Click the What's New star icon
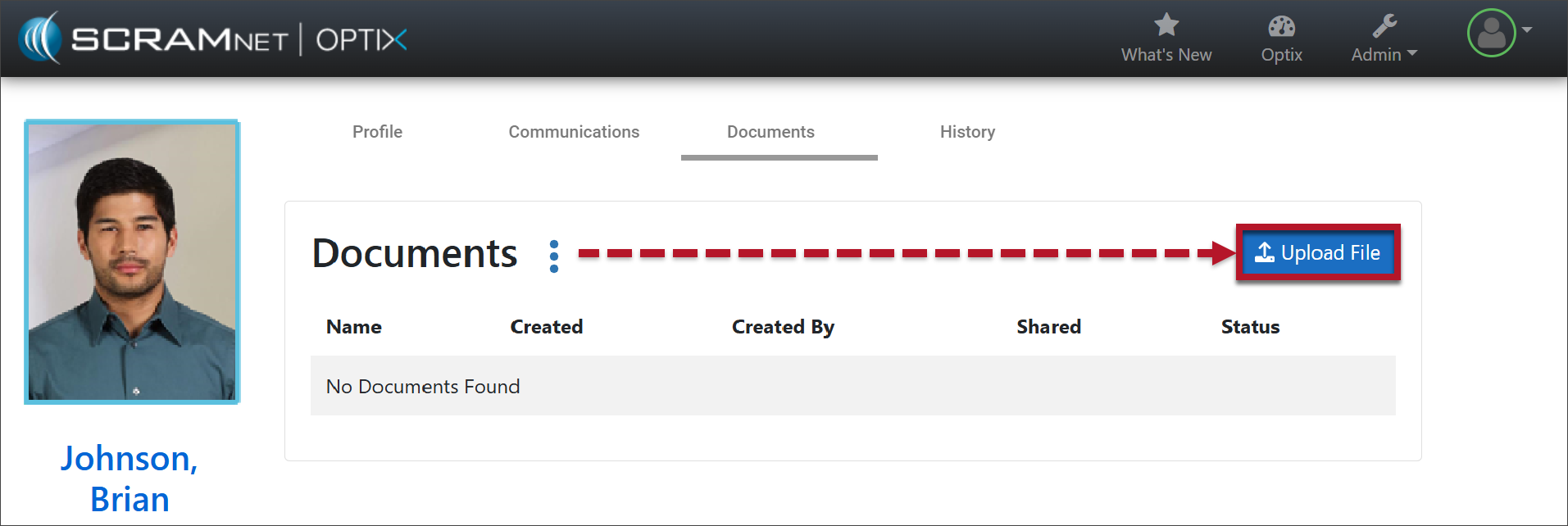This screenshot has height=526, width=1568. coord(1166,25)
